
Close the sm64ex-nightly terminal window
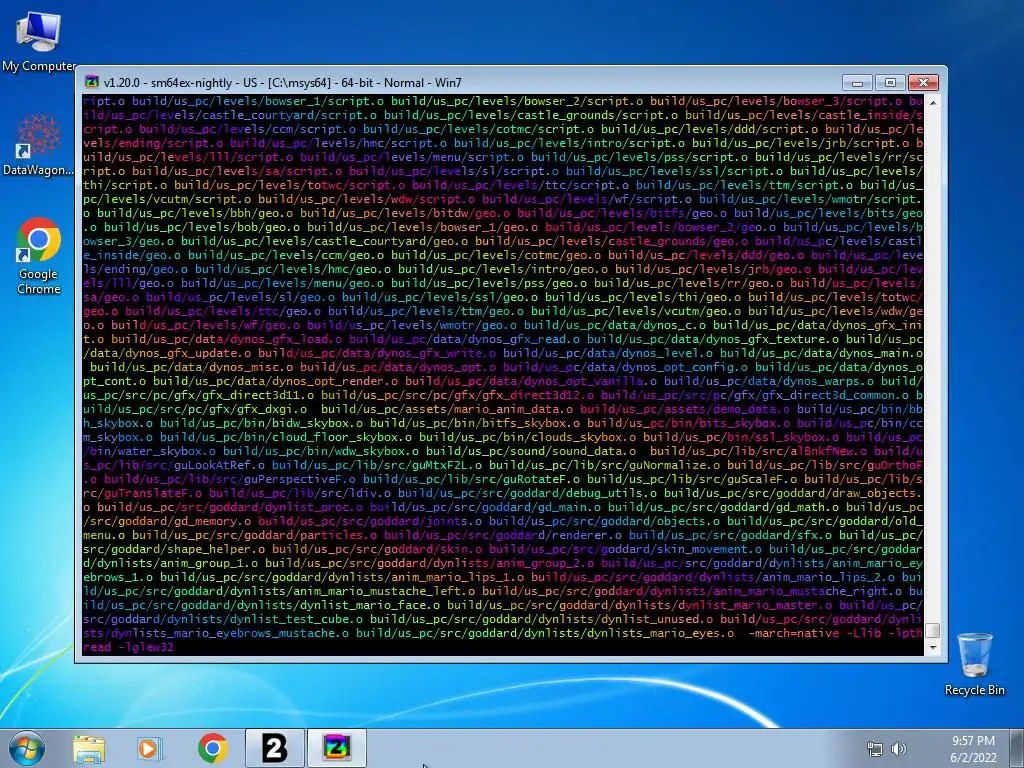point(923,82)
